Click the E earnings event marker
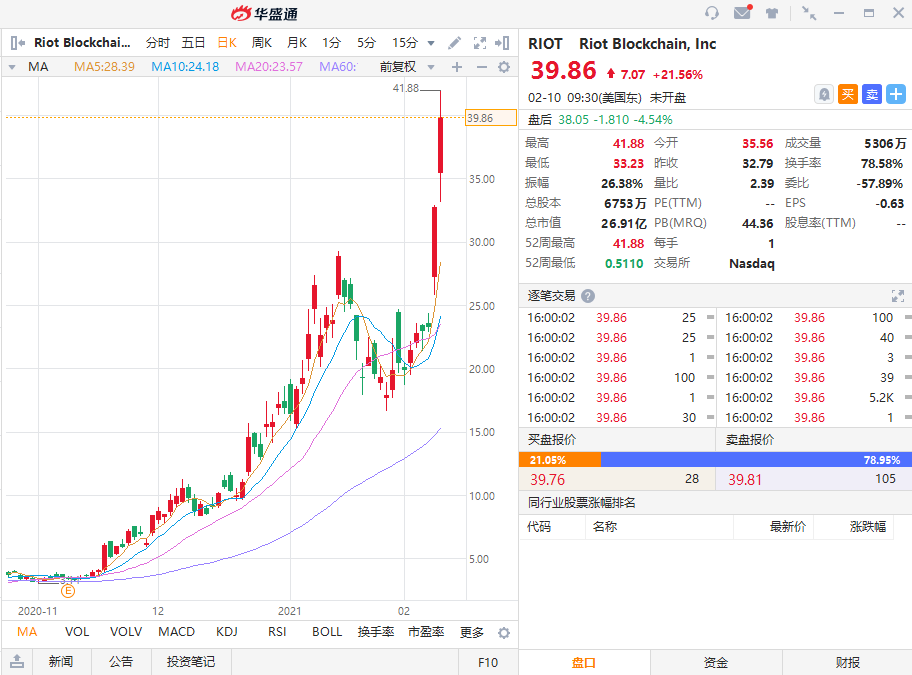Screen dimensions: 912x675 tap(68, 591)
